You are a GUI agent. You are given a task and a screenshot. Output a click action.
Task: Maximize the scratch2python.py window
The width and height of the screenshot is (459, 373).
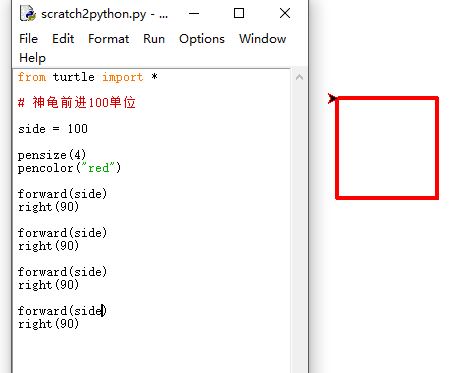[x=239, y=14]
